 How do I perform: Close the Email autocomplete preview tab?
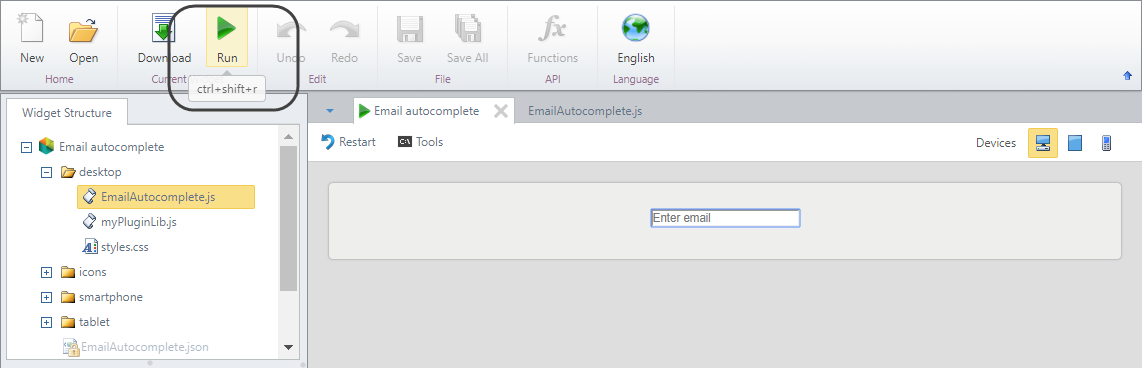[500, 111]
